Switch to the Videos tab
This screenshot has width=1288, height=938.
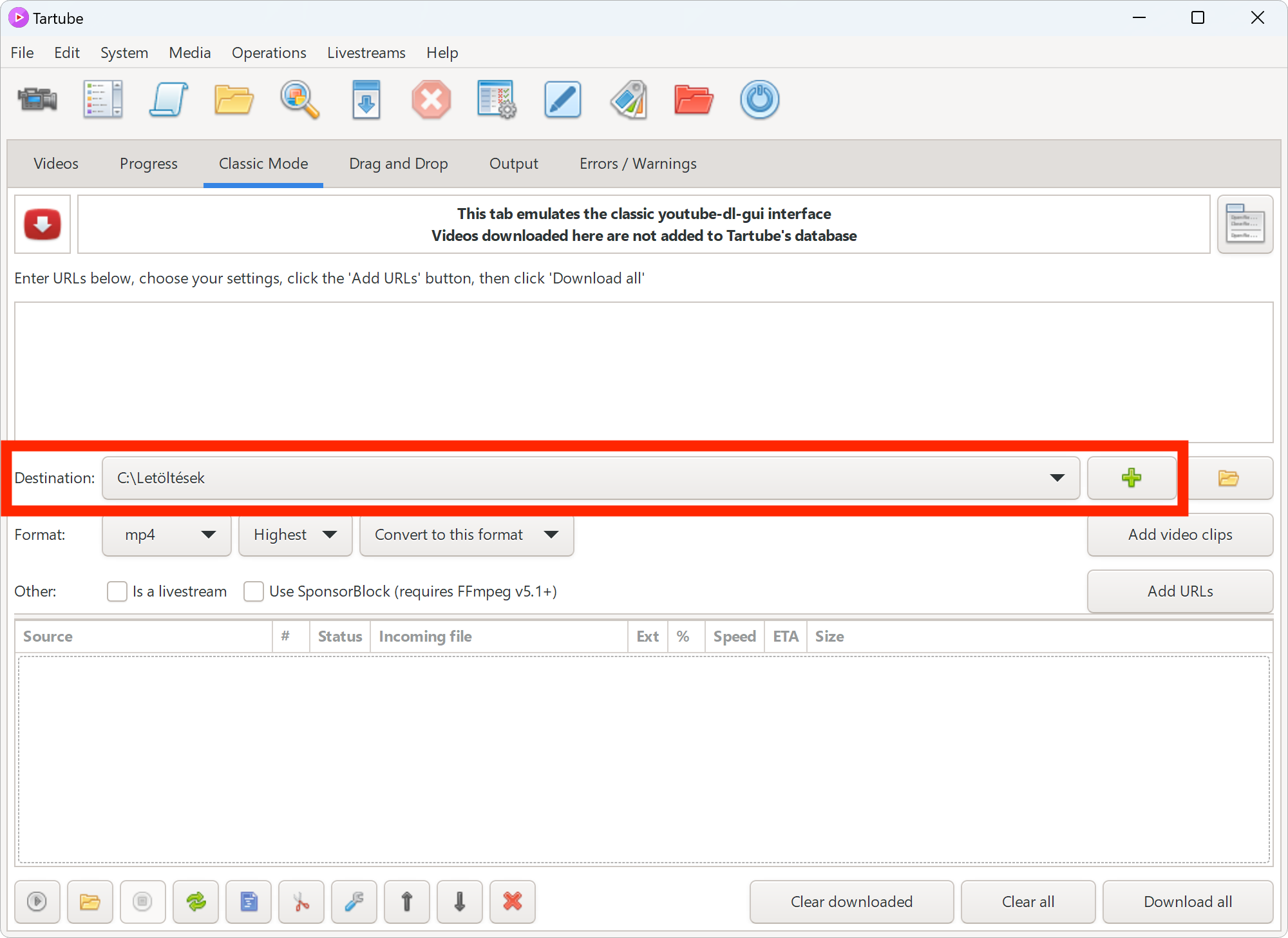pyautogui.click(x=56, y=163)
